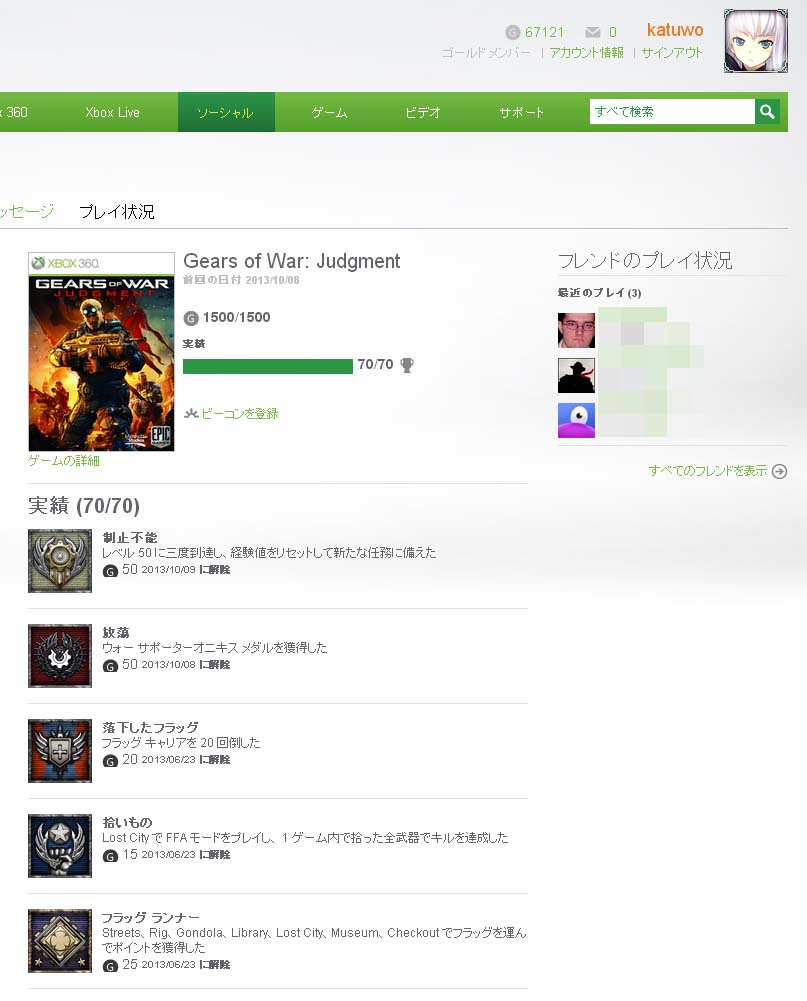Screen dimensions: 807x1001
Task: Click the Gamerscore G icon beside 67121
Action: pos(512,32)
